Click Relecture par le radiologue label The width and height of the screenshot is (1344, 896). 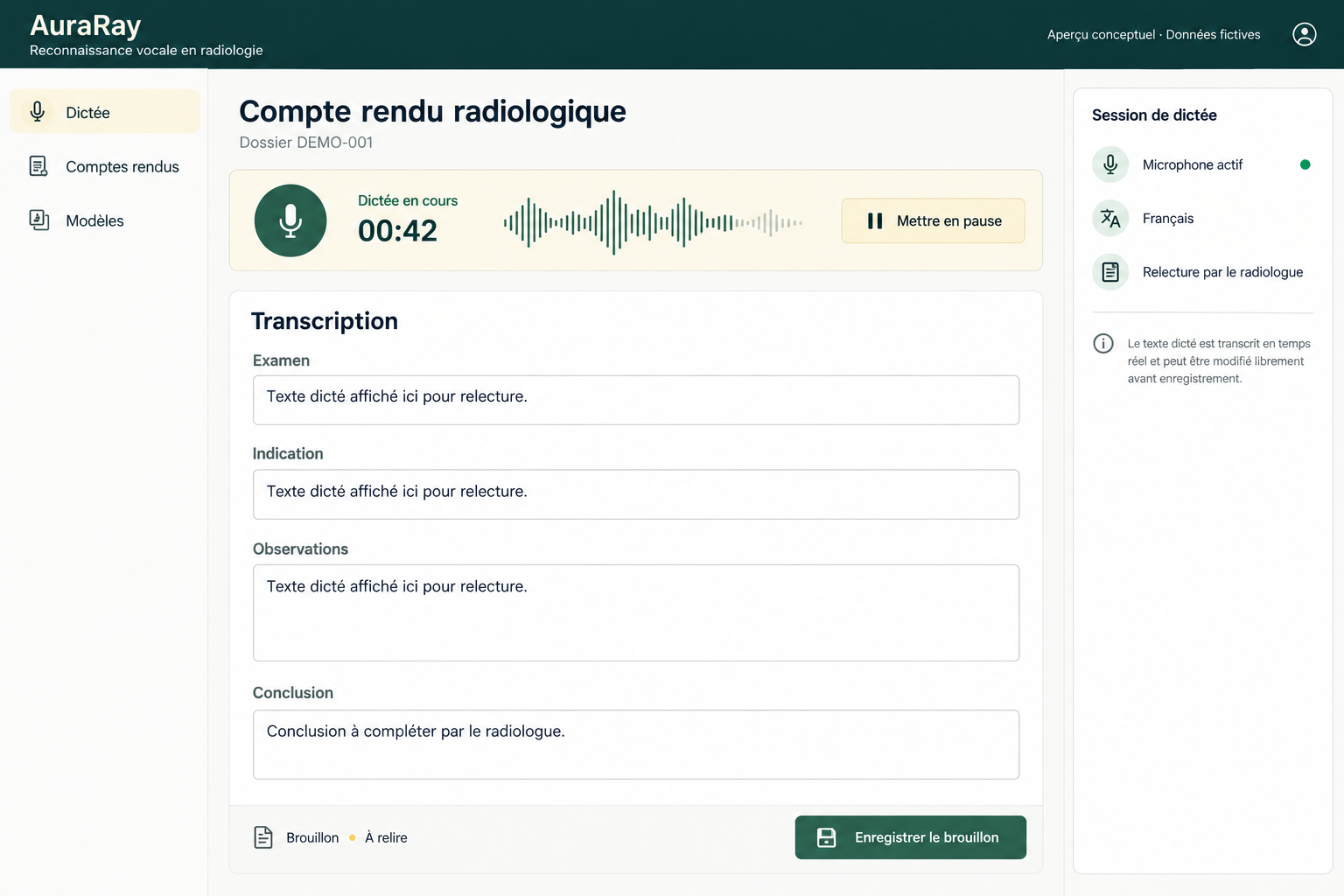click(x=1222, y=272)
